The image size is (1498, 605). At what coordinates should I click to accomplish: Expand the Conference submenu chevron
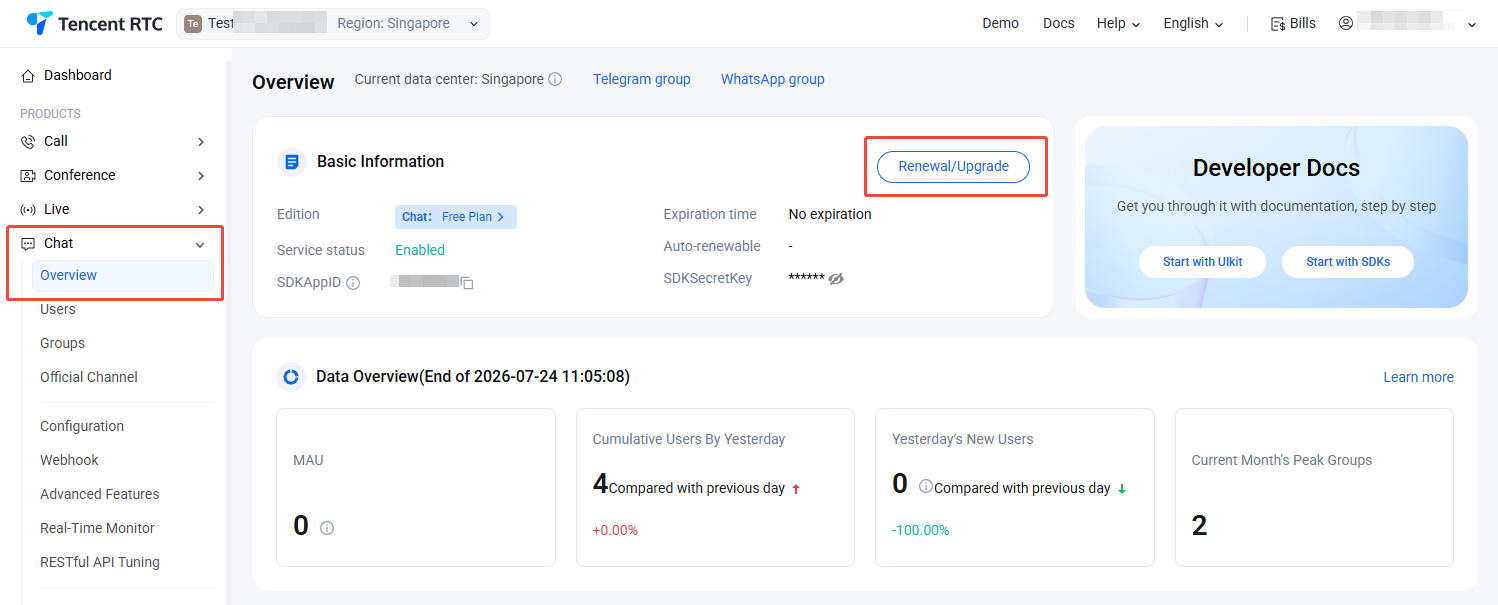point(201,176)
